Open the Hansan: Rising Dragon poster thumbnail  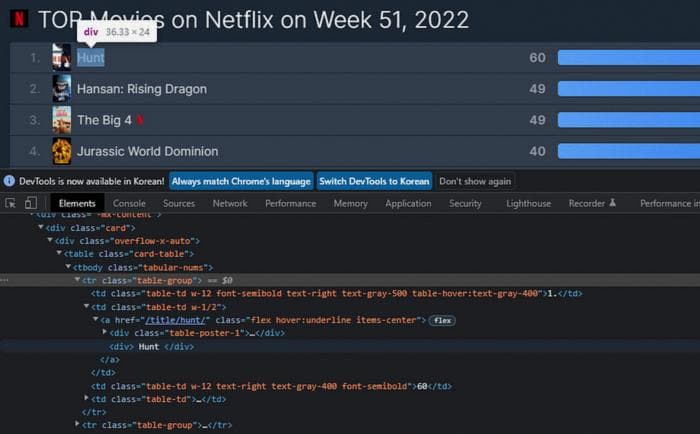pos(62,88)
